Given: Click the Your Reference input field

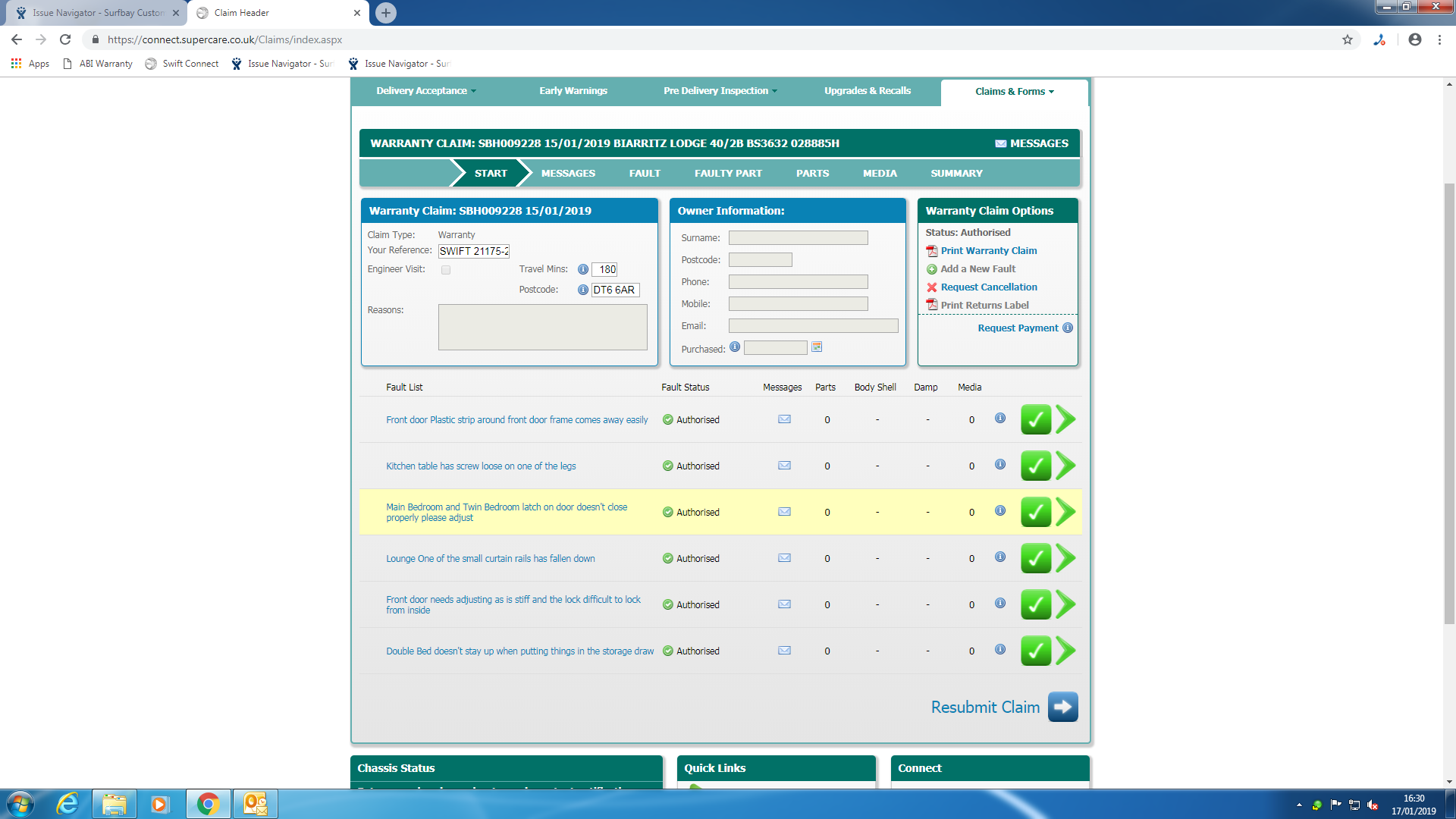Looking at the screenshot, I should [474, 251].
